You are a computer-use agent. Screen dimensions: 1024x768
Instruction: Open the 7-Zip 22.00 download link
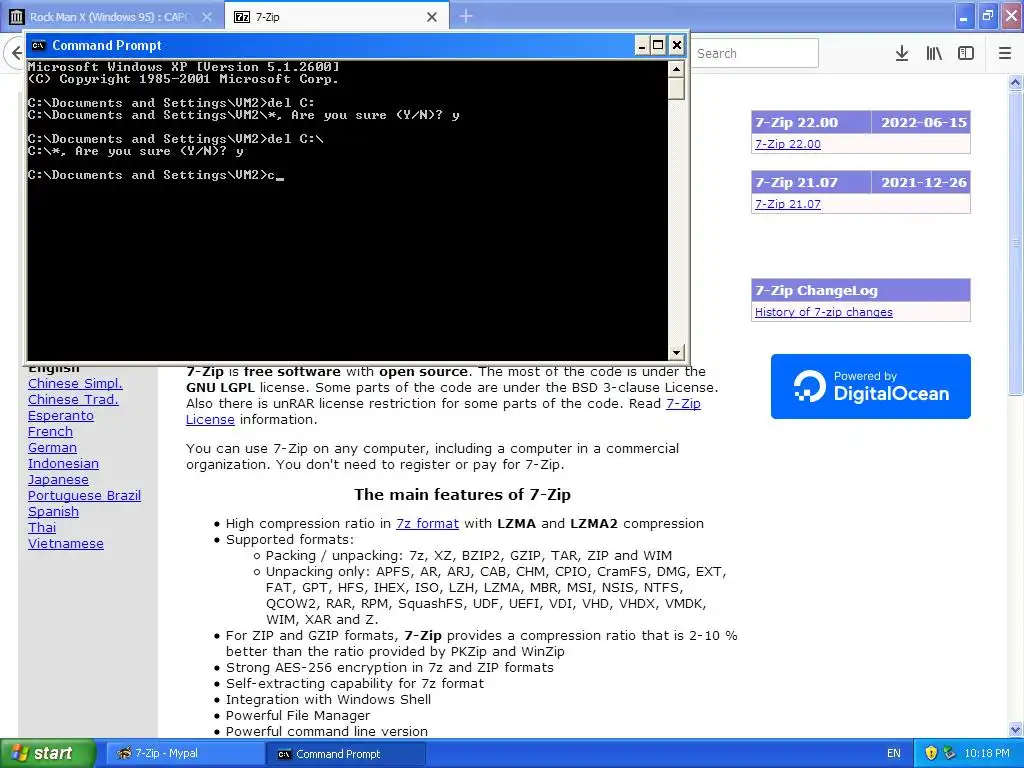point(788,144)
